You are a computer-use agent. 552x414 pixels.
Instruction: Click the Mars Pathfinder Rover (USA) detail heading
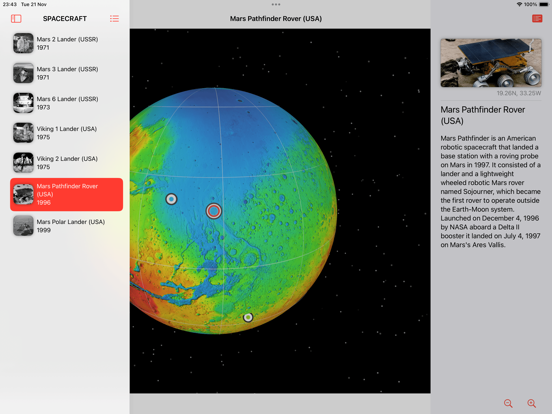[x=483, y=115]
